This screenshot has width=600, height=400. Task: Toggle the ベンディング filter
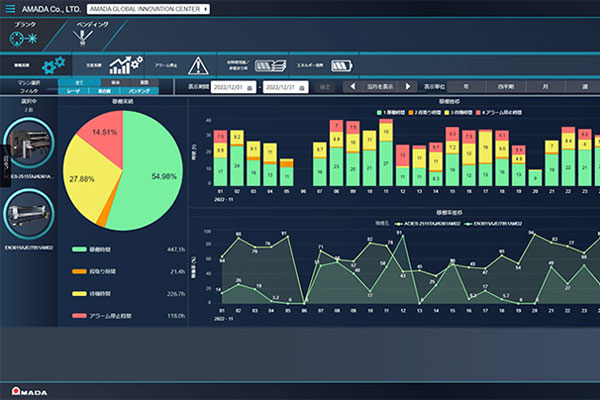139,91
